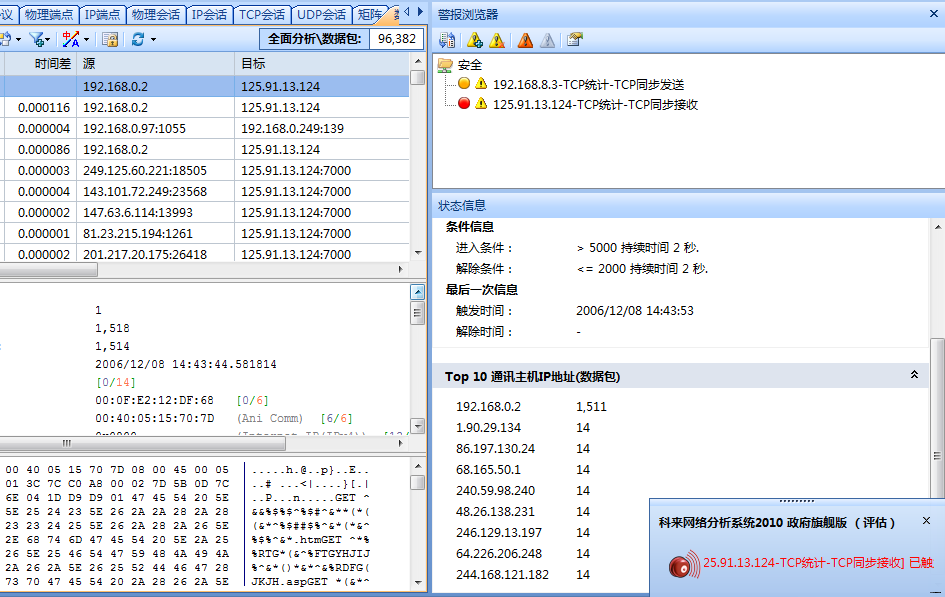Click the yellow warning icon beside 125.91.13.124

481,104
